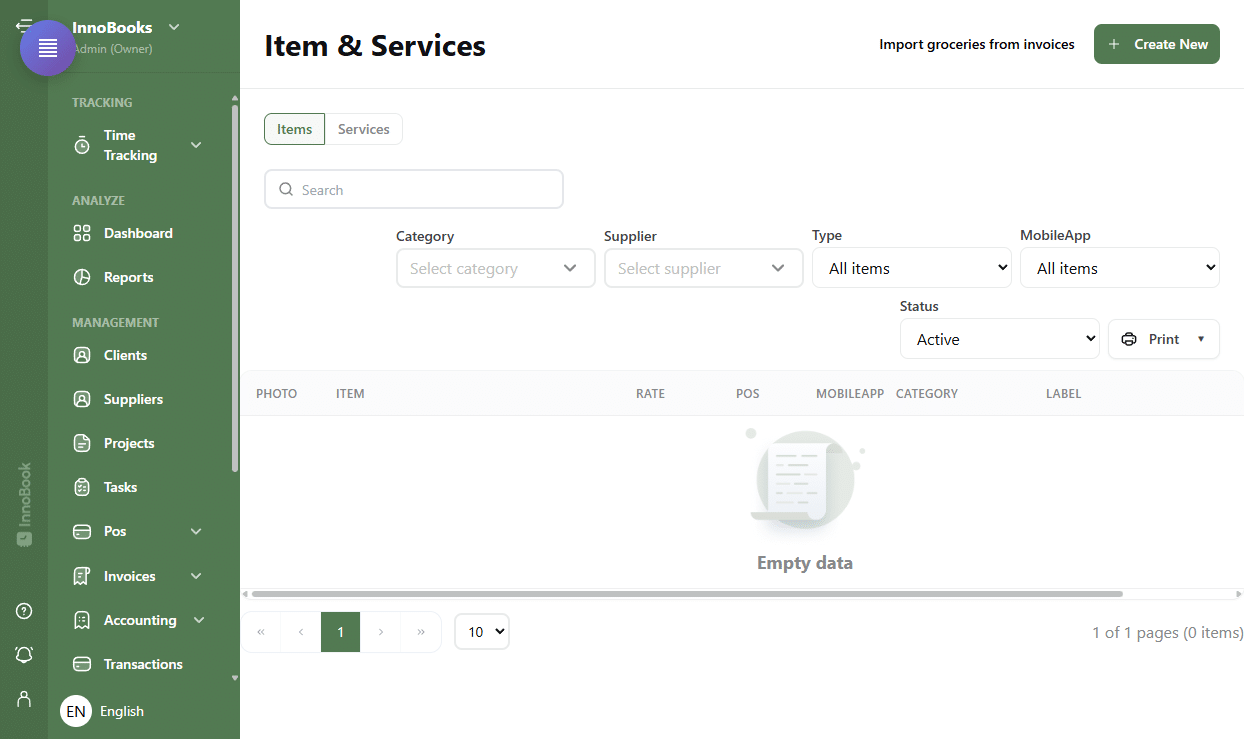Click the ITEM column header
This screenshot has width=1244, height=739.
coord(350,393)
